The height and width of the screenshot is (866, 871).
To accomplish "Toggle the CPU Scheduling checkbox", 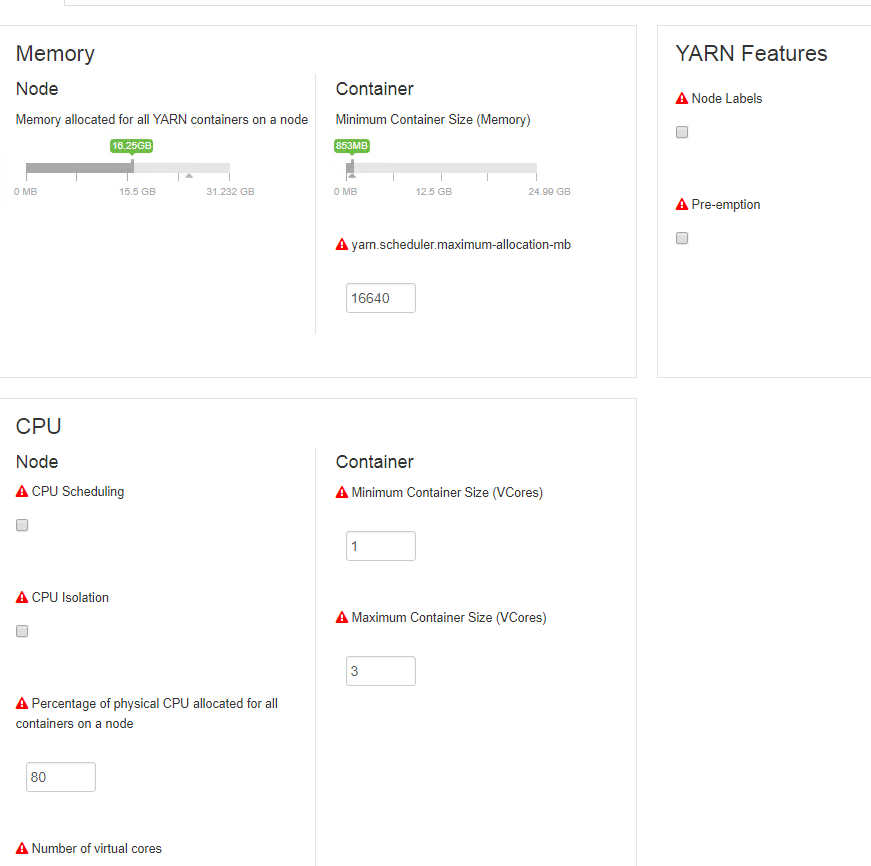I will click(x=21, y=524).
